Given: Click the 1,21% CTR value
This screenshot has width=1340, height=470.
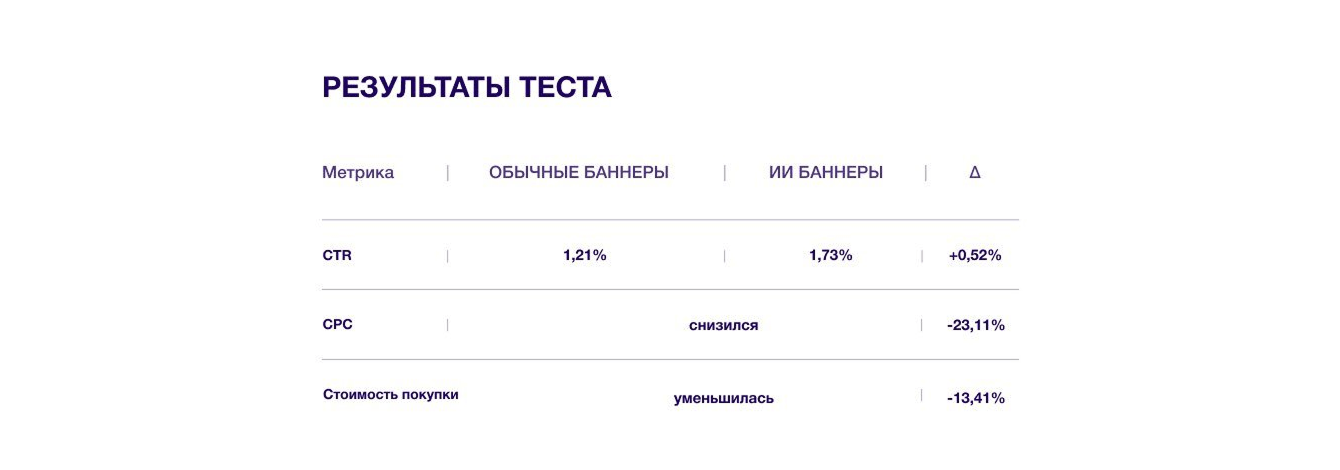Looking at the screenshot, I should point(585,255).
